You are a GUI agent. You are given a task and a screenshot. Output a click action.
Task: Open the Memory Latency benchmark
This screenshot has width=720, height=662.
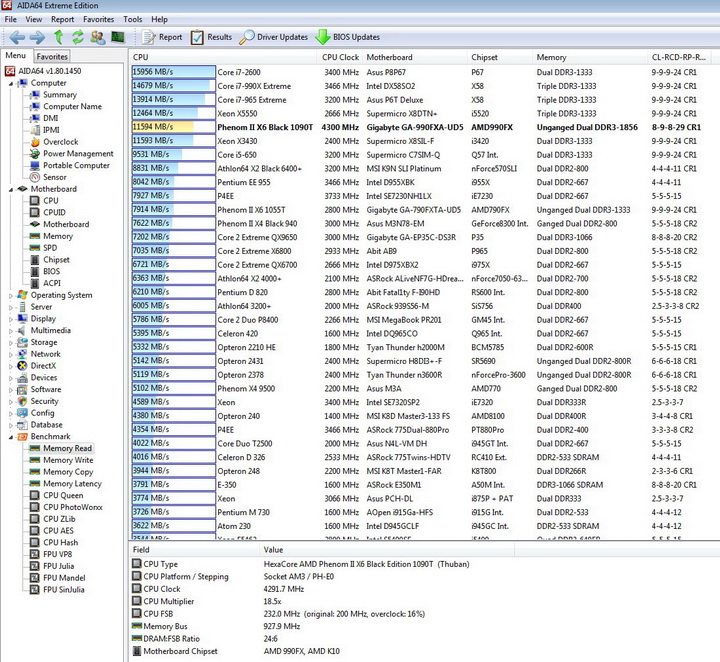tap(71, 484)
